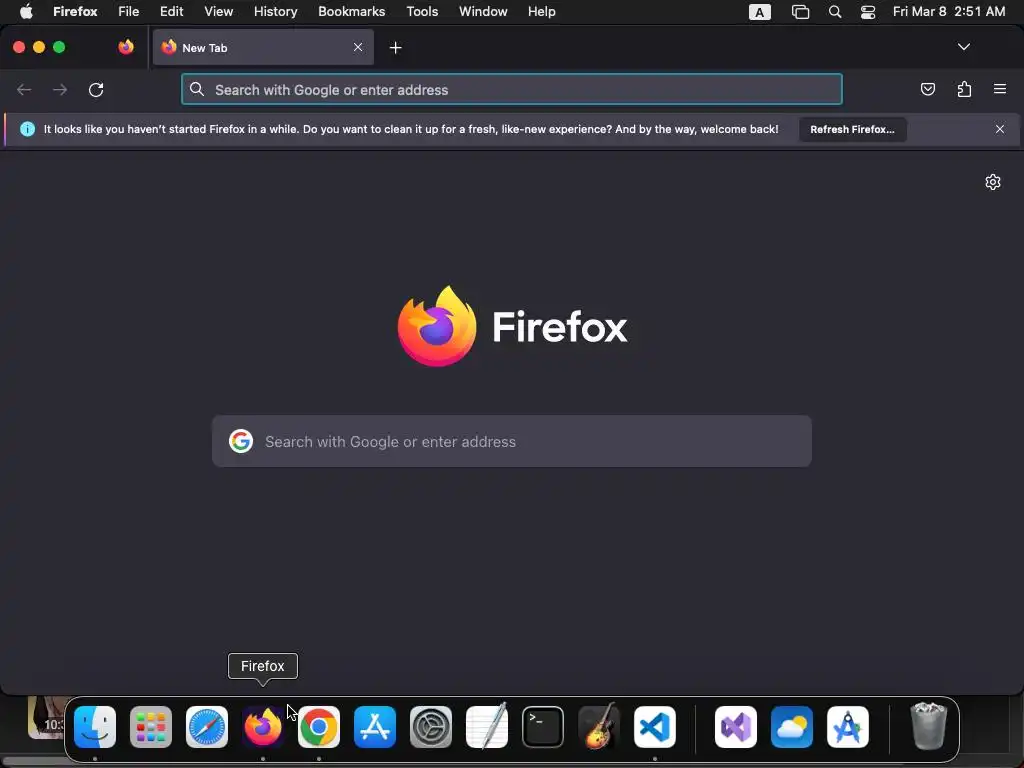
Task: Open the Weather app from the Dock
Action: click(792, 727)
